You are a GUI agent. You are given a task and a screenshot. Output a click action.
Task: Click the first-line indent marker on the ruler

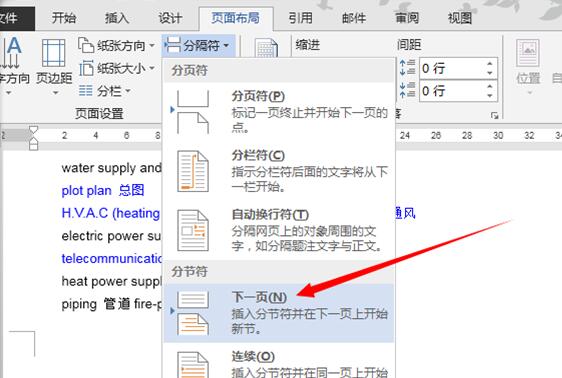(33, 130)
